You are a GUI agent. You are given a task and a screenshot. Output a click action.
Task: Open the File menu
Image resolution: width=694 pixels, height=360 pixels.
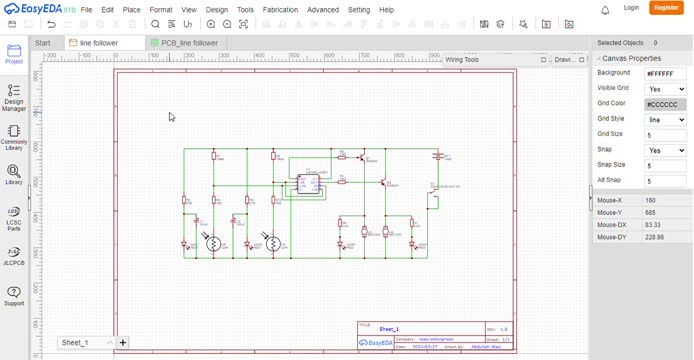(86, 10)
